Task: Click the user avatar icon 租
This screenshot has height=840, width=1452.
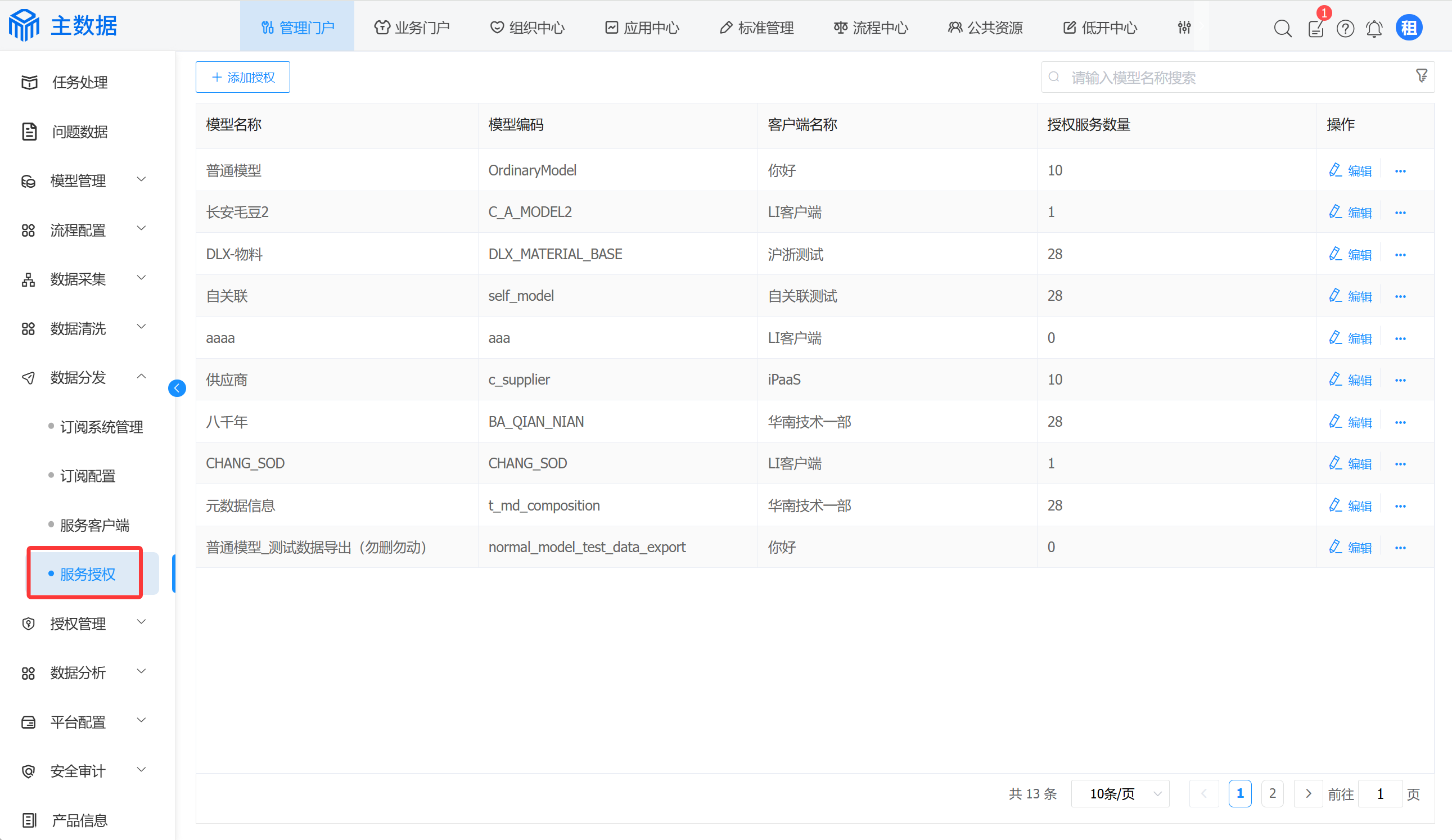Action: coord(1408,28)
